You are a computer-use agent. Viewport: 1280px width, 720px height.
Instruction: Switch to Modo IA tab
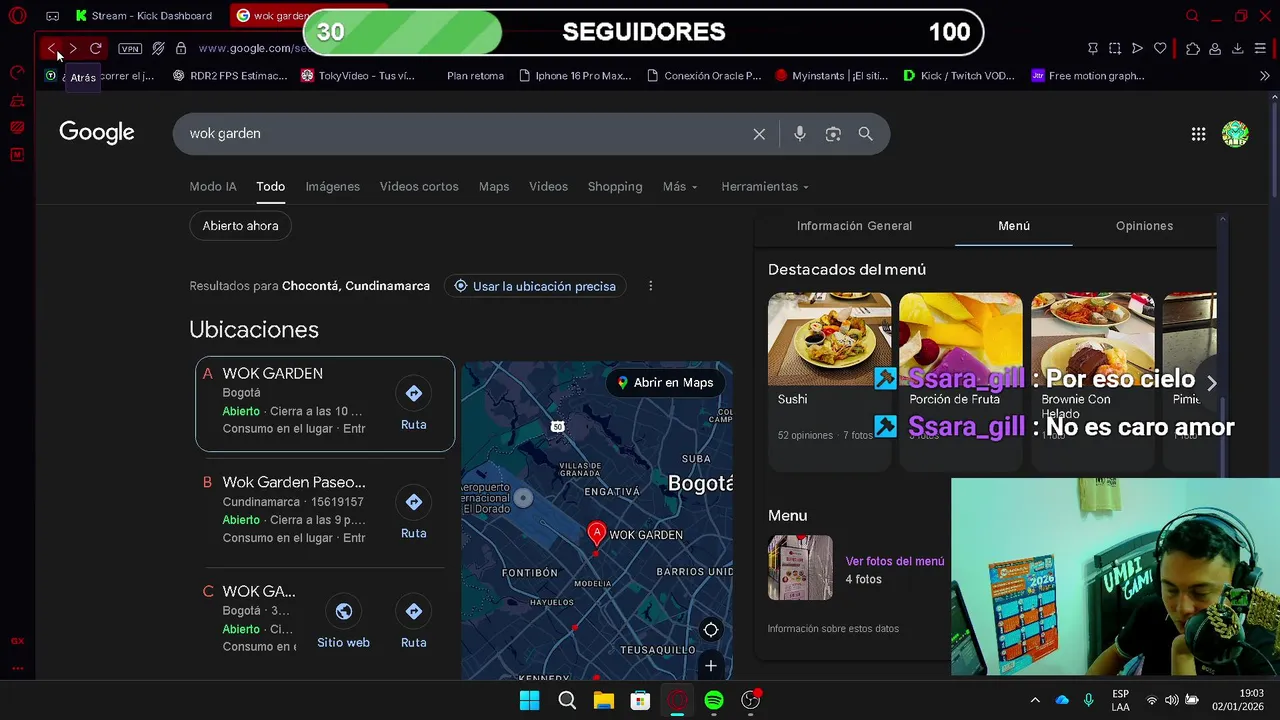pos(213,187)
